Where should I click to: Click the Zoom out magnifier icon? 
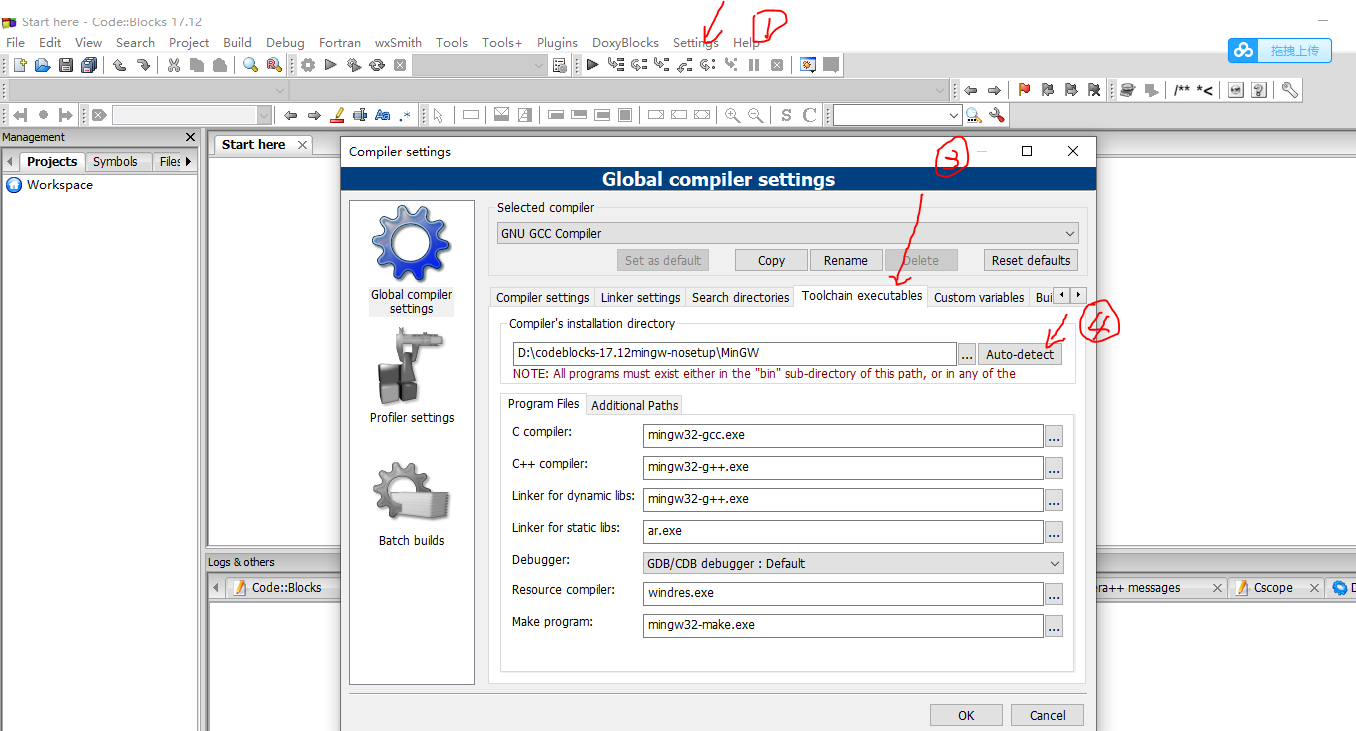pos(756,115)
